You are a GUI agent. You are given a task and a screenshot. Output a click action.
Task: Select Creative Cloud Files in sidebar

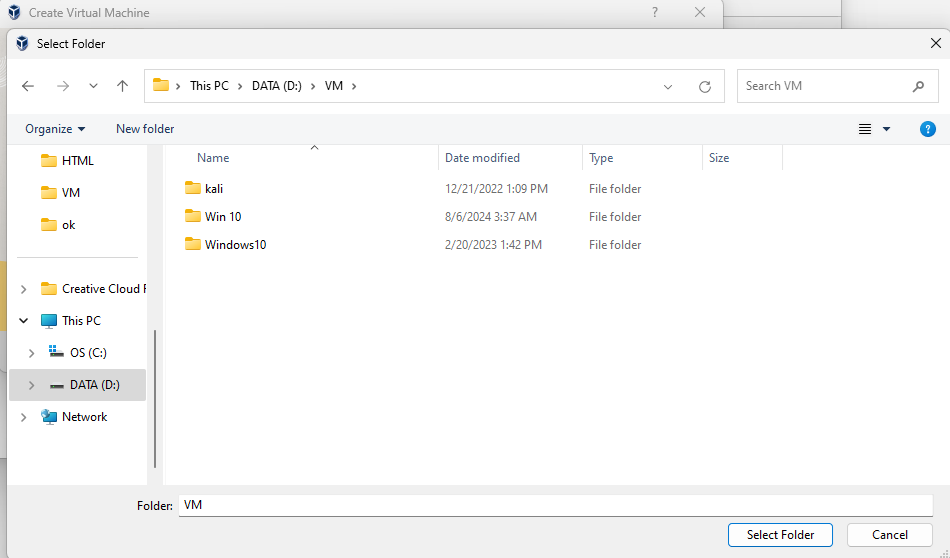[x=93, y=289]
